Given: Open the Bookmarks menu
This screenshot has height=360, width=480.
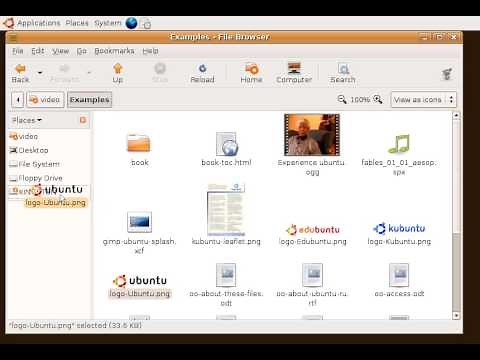Looking at the screenshot, I should (x=114, y=51).
